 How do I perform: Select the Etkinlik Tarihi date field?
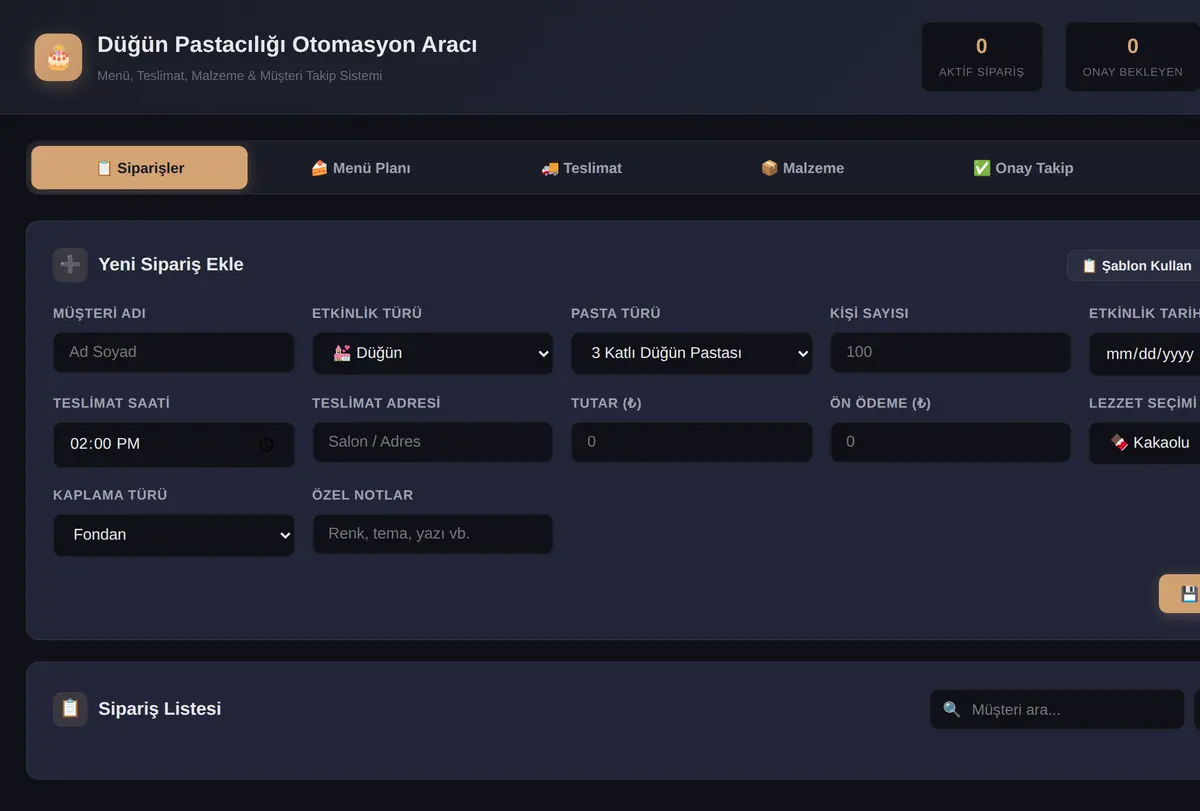1145,354
